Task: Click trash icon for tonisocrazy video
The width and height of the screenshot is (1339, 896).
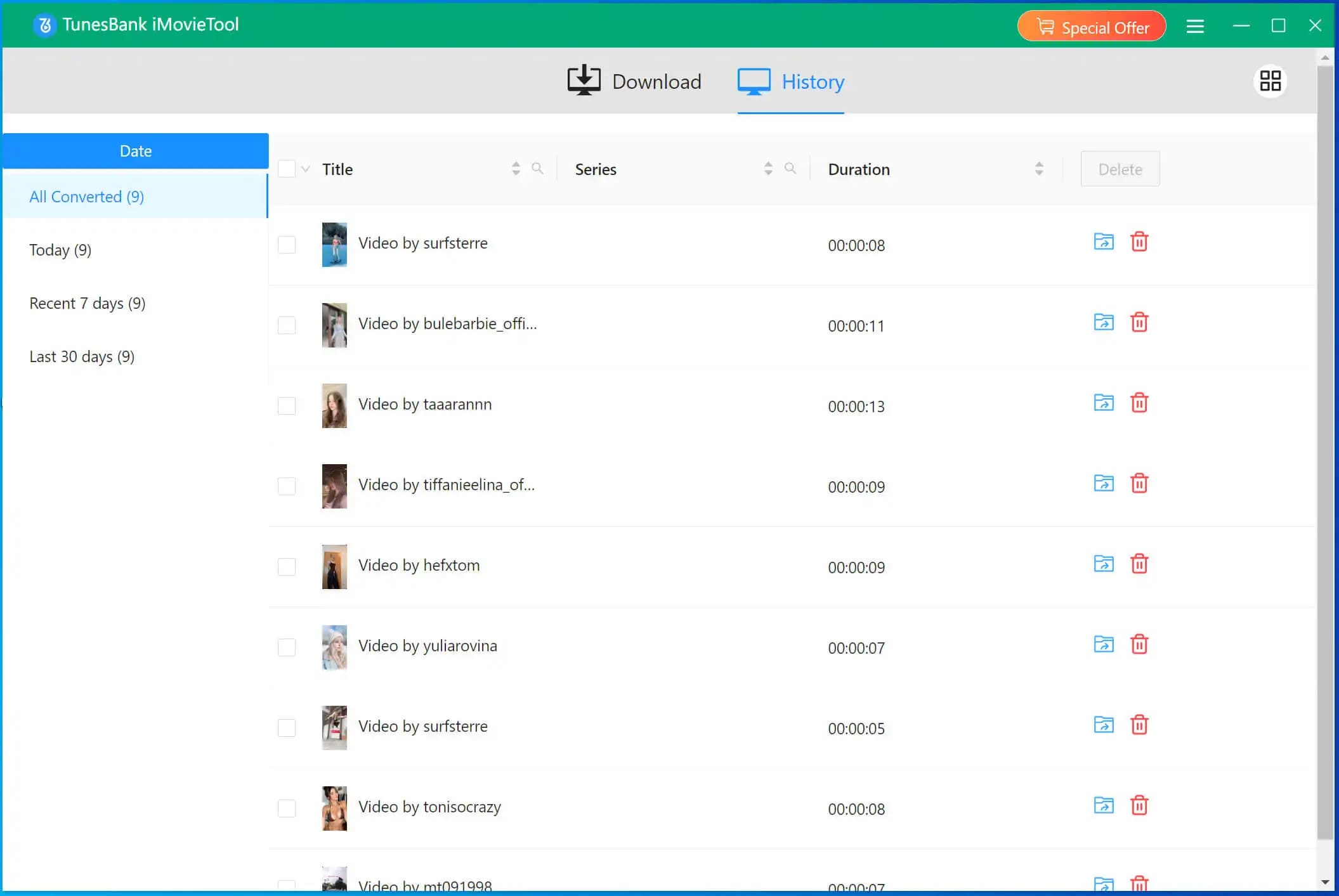Action: [x=1139, y=805]
